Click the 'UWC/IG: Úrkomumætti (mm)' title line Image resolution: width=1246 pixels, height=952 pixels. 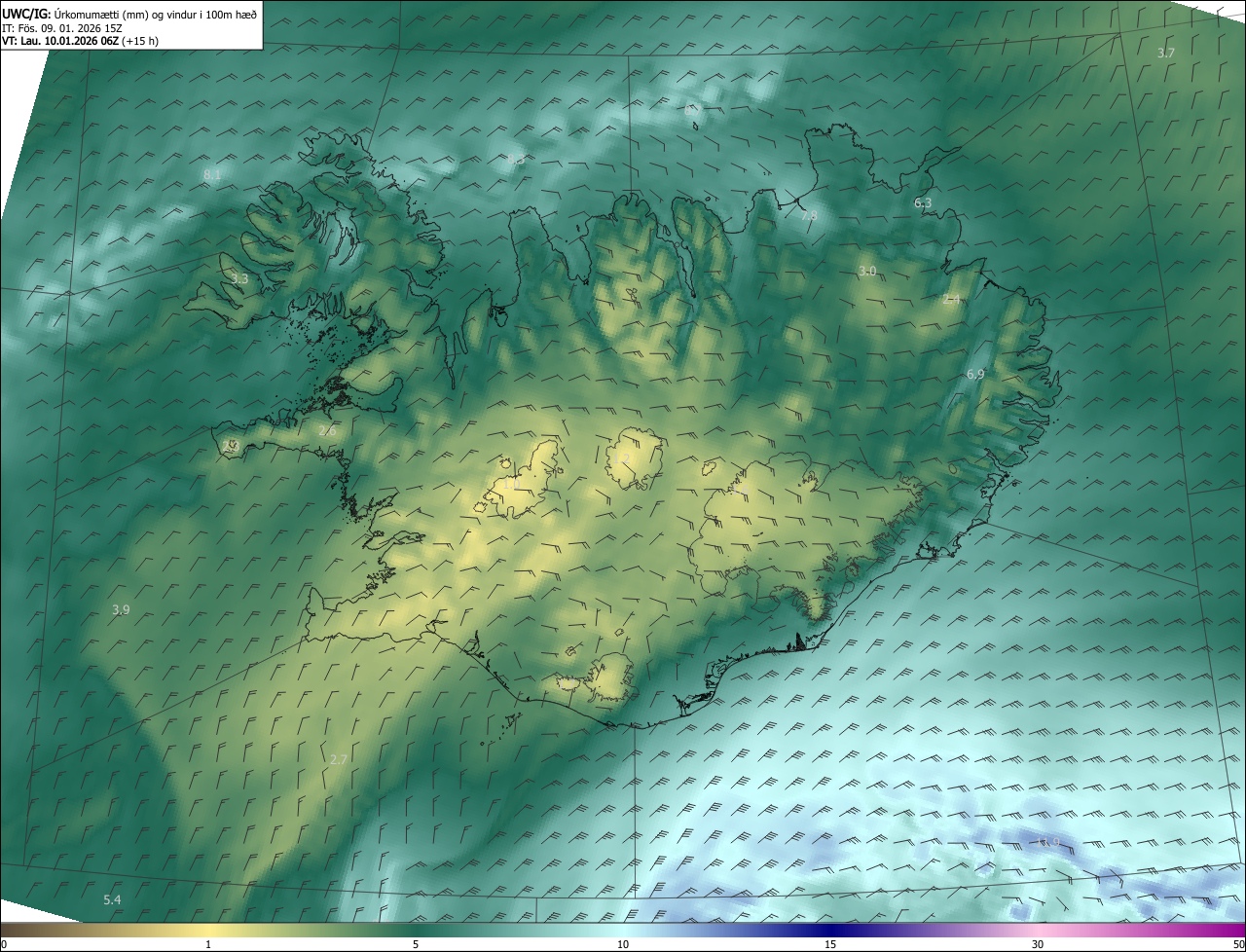click(x=129, y=13)
